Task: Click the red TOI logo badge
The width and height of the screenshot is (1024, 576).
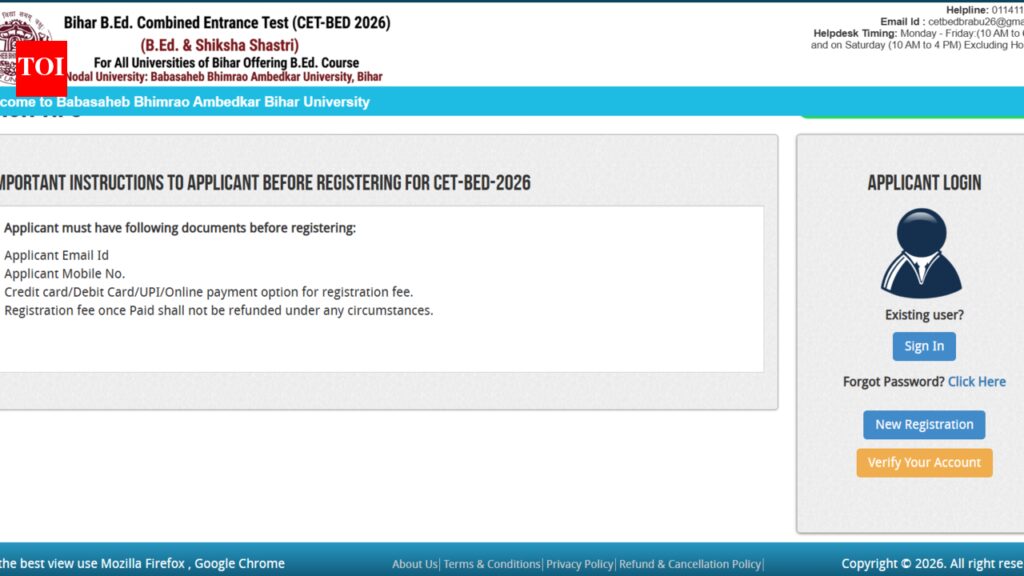Action: pos(41,68)
